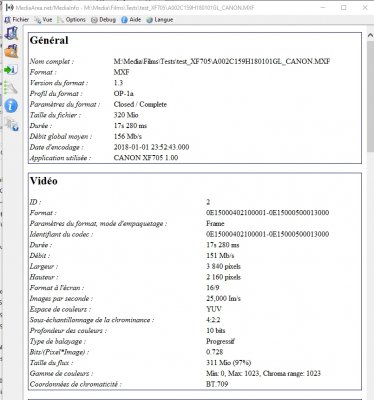Click the 'OP-1a' profile value
374x400 pixels.
click(124, 93)
